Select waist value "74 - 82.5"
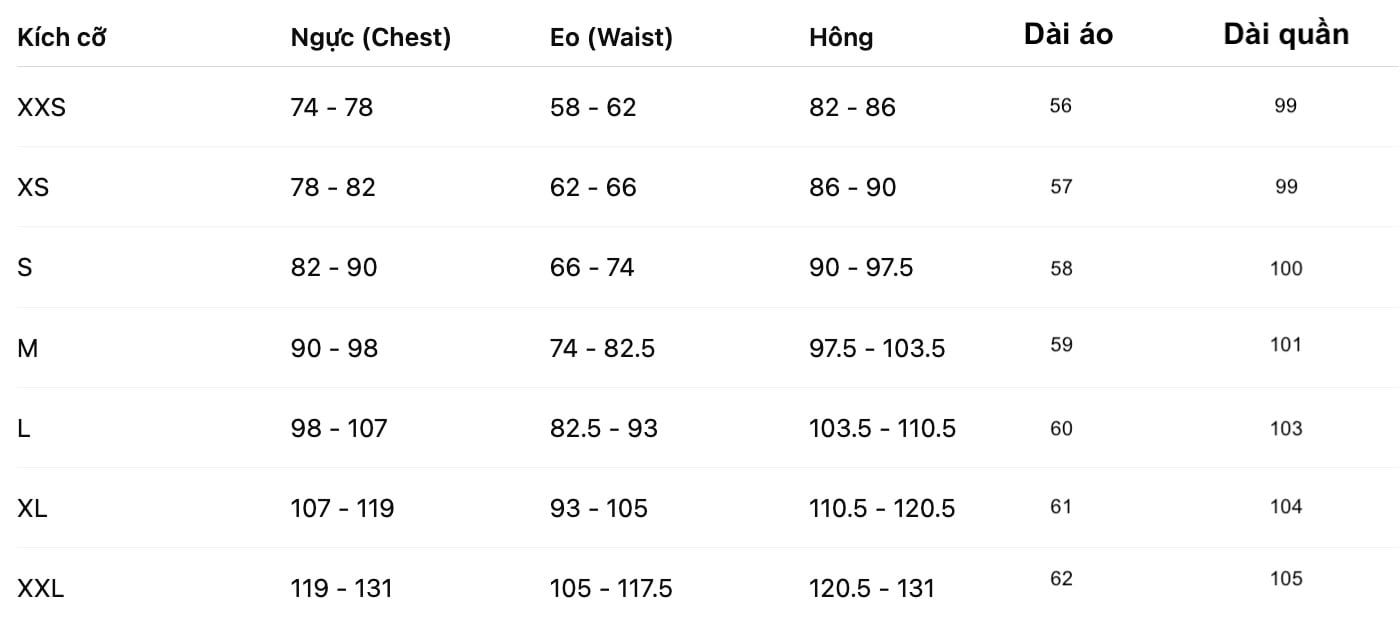Viewport: 1400px width, 630px height. click(x=602, y=348)
